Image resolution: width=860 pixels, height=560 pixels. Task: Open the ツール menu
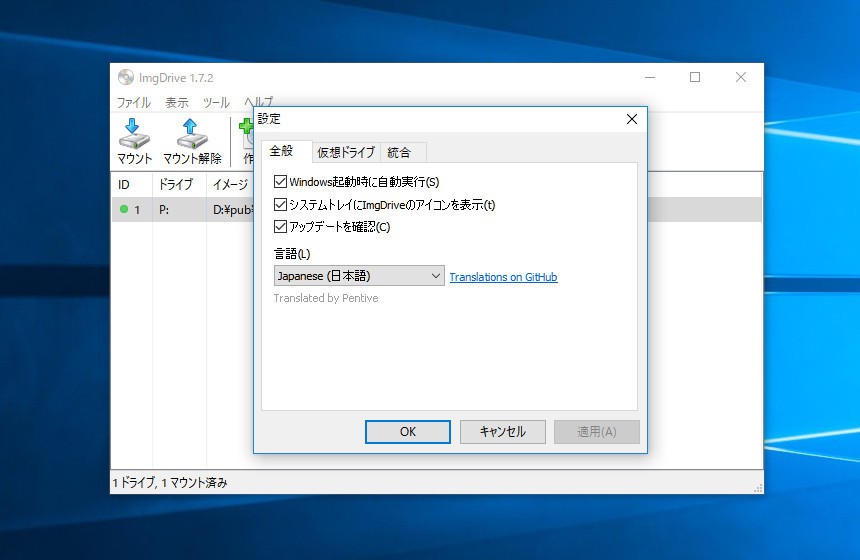click(216, 103)
